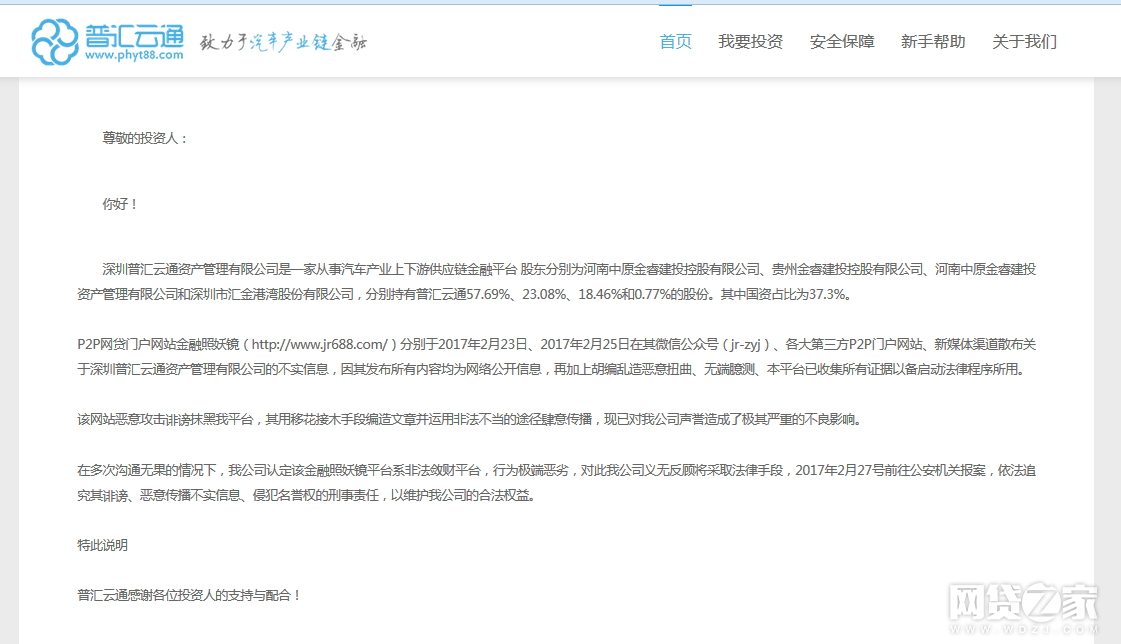Screen dimensions: 1121x644
Task: Click the jr-zyj WeChat account text
Action: coord(745,345)
